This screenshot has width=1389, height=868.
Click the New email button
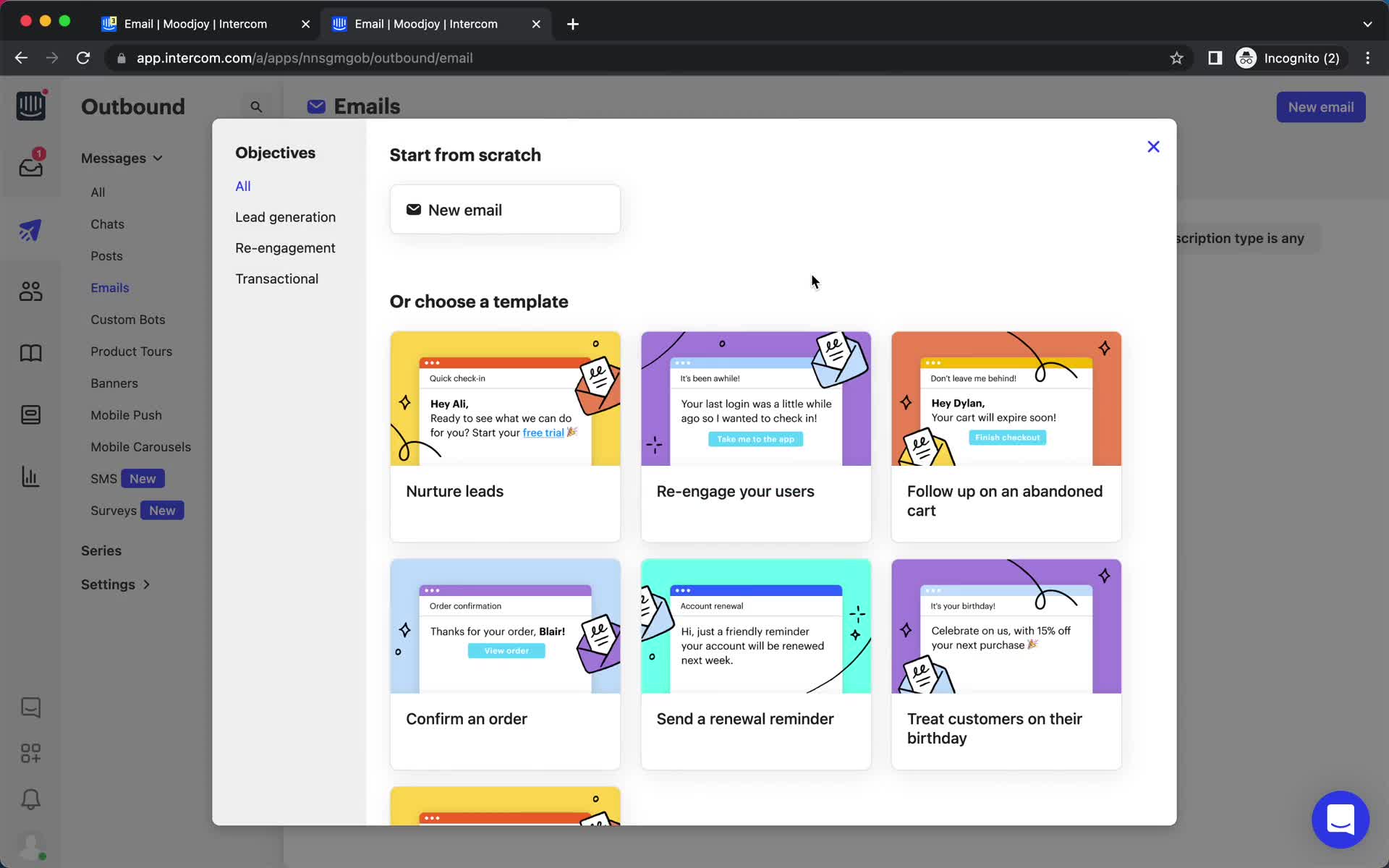(505, 209)
